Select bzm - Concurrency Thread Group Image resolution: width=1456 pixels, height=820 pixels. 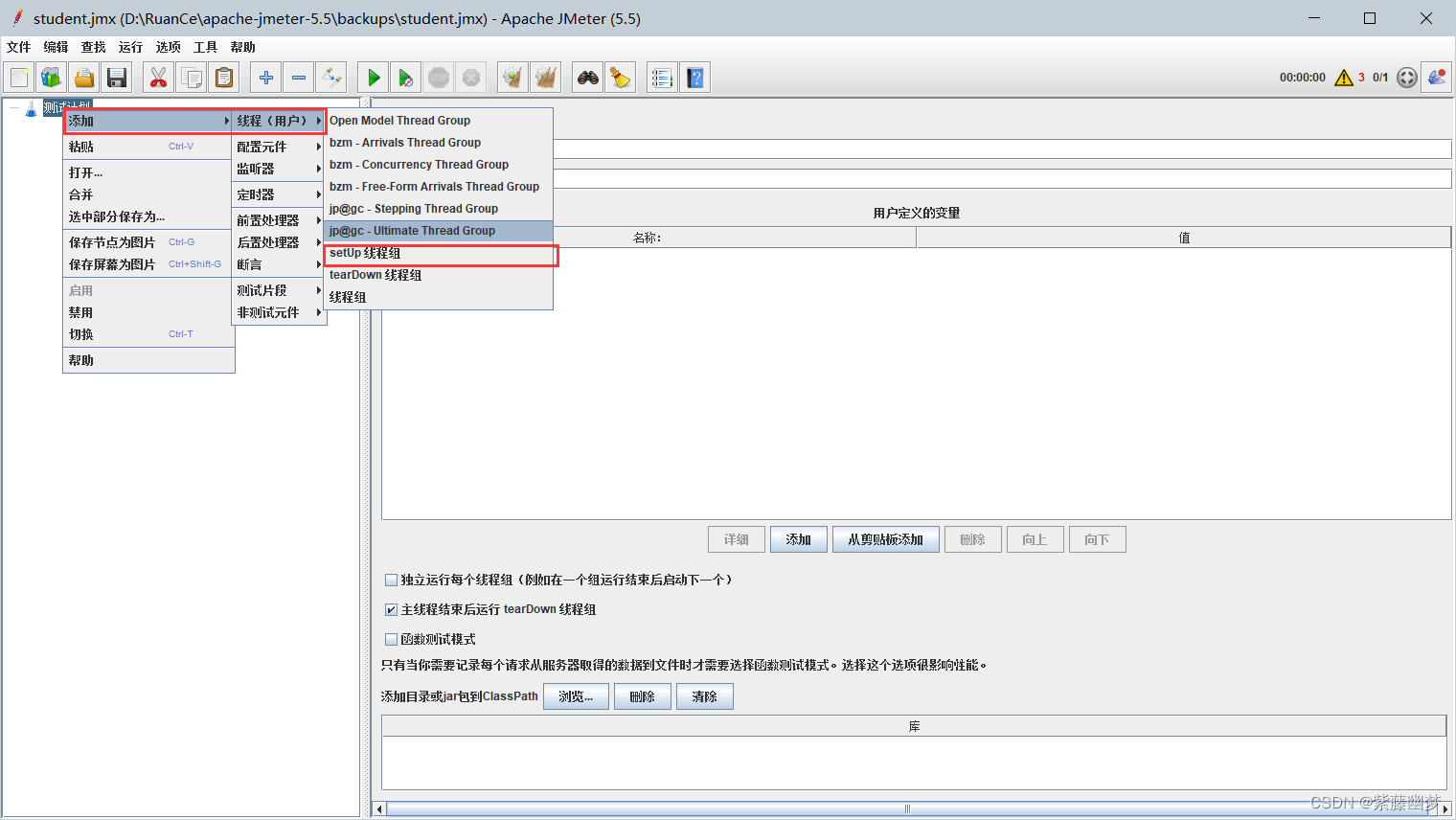(439, 165)
